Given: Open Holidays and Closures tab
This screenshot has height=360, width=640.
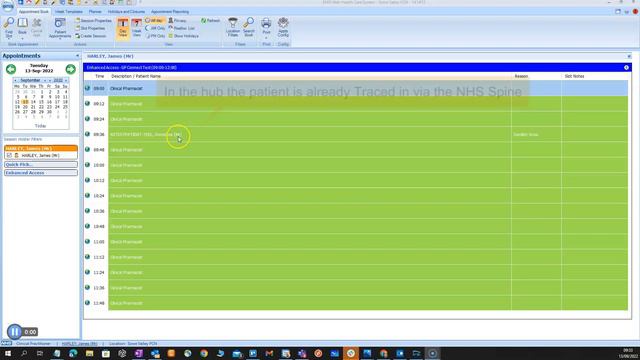Looking at the screenshot, I should point(126,12).
